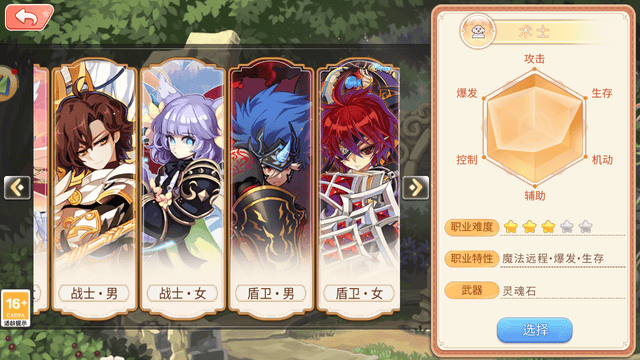Click the 盾卫·女 name label
This screenshot has height=360, width=640.
pos(358,293)
